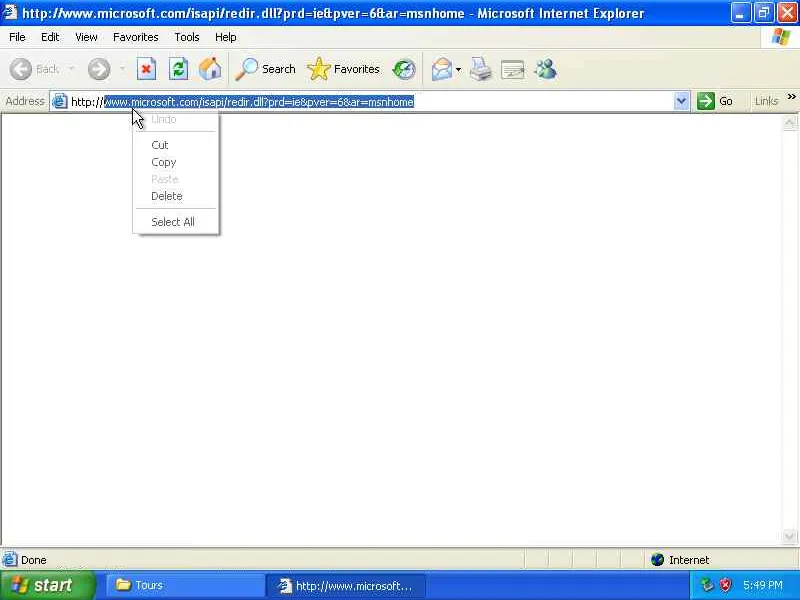
Task: Click the Windows flag logo throbber
Action: [781, 37]
